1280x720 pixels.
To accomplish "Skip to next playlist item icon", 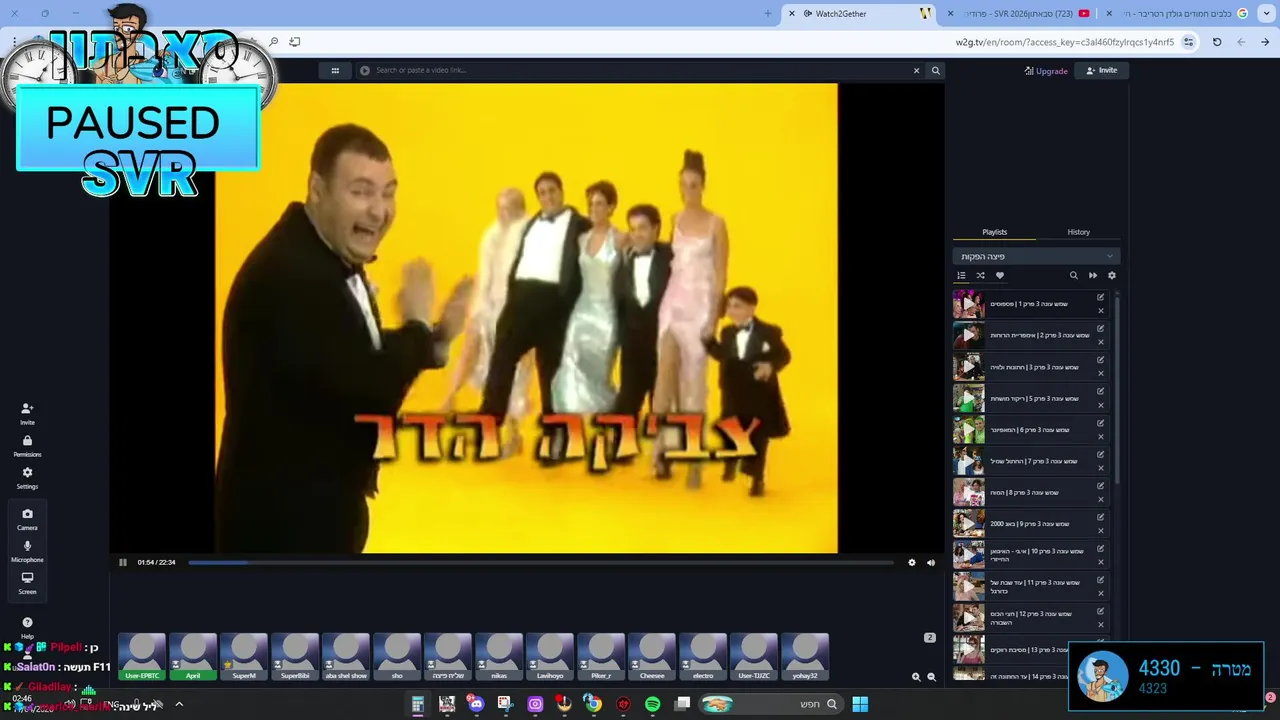I will (x=1093, y=275).
